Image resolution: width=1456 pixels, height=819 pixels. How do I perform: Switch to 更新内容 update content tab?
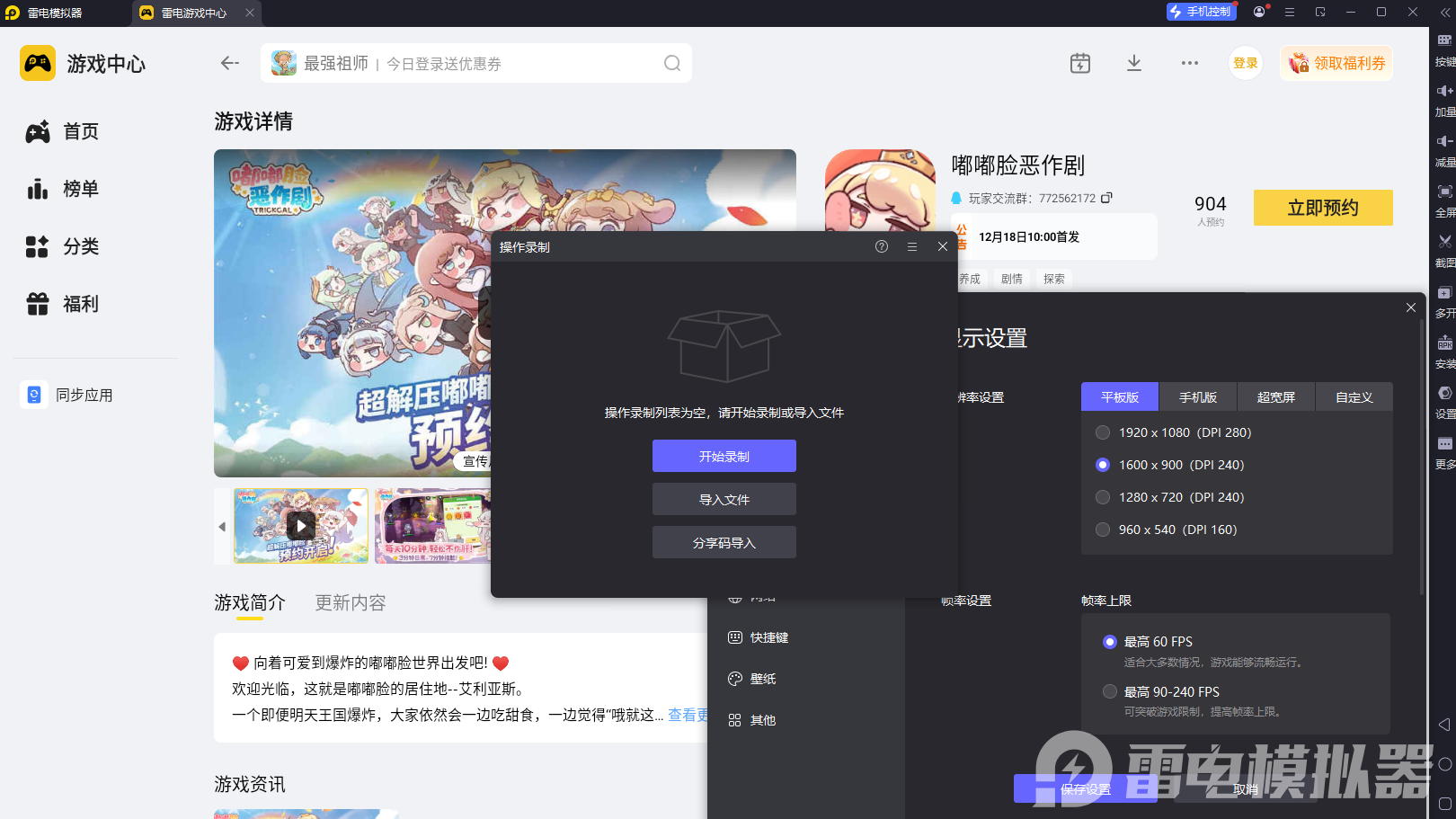tap(351, 603)
